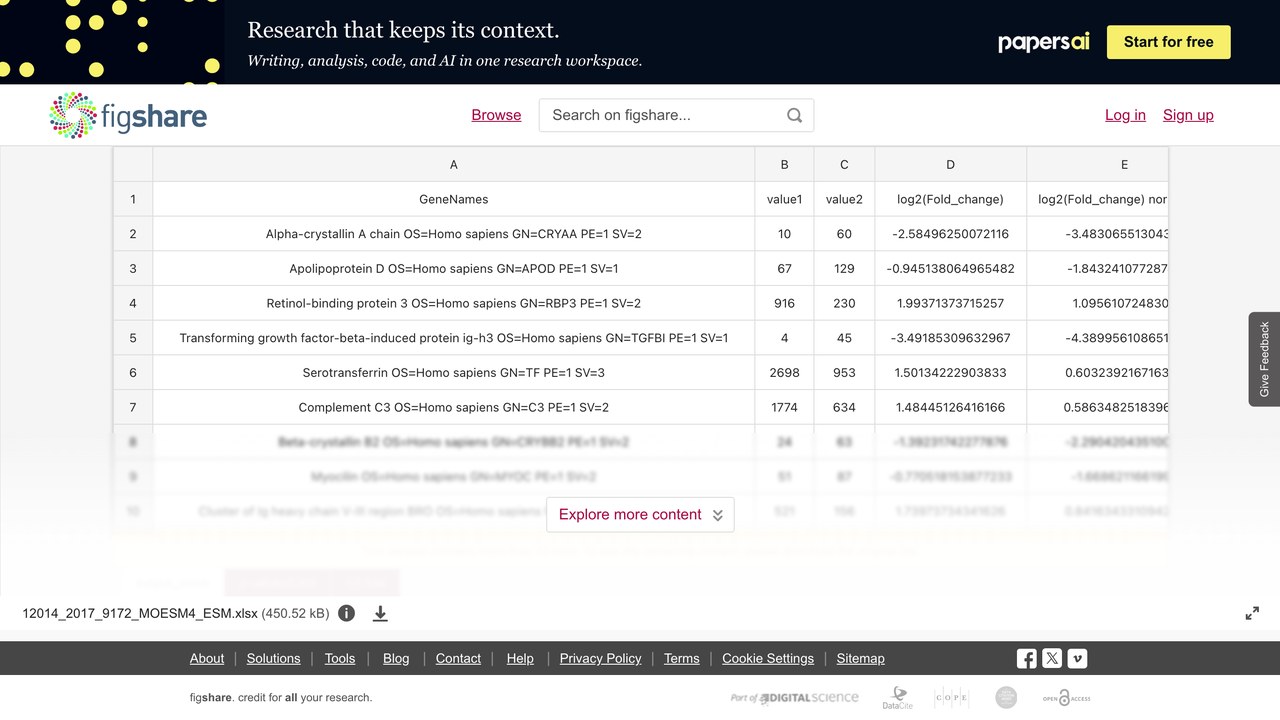
Task: Click the papers ai logo
Action: pyautogui.click(x=1044, y=42)
